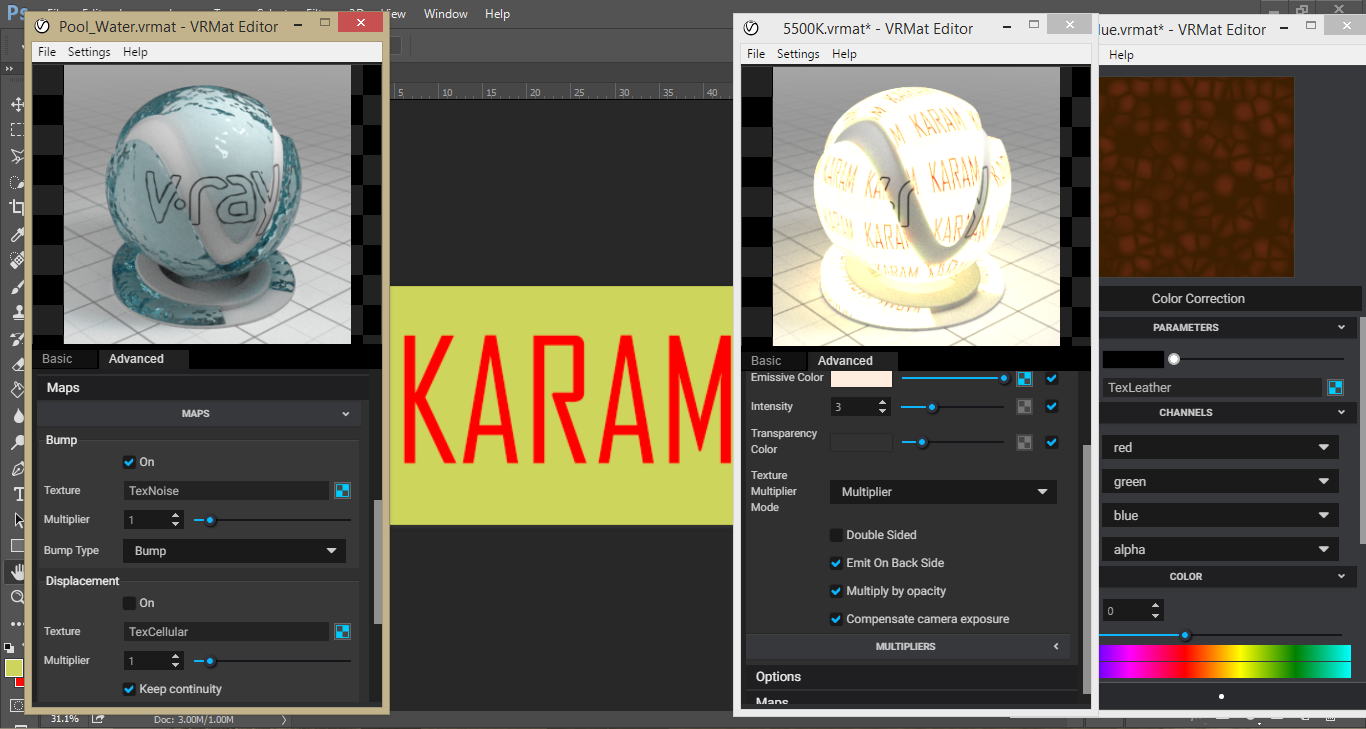
Task: Switch to Basic tab in 5500K editor
Action: coord(766,361)
